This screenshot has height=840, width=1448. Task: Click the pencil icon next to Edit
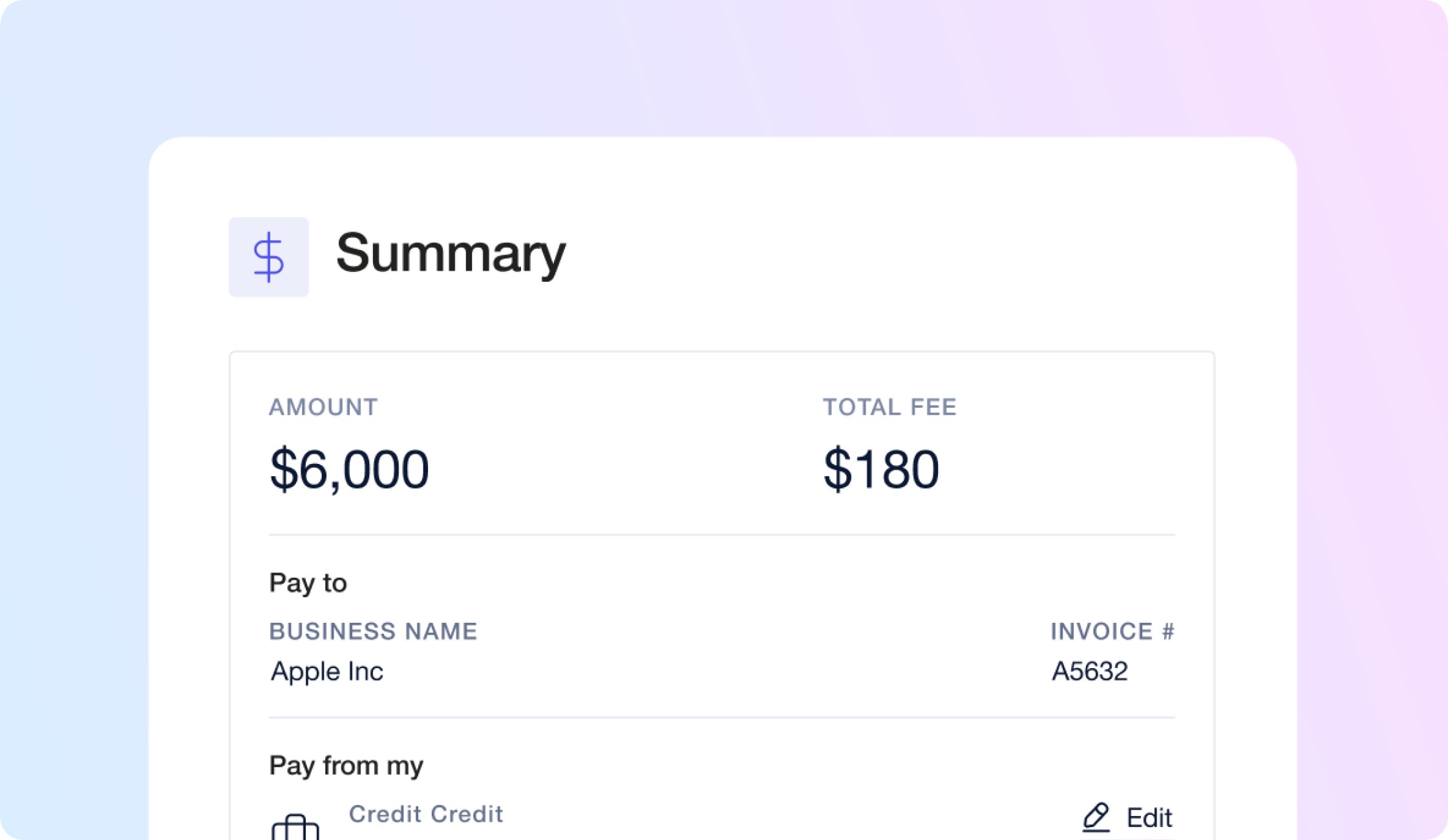pyautogui.click(x=1096, y=817)
